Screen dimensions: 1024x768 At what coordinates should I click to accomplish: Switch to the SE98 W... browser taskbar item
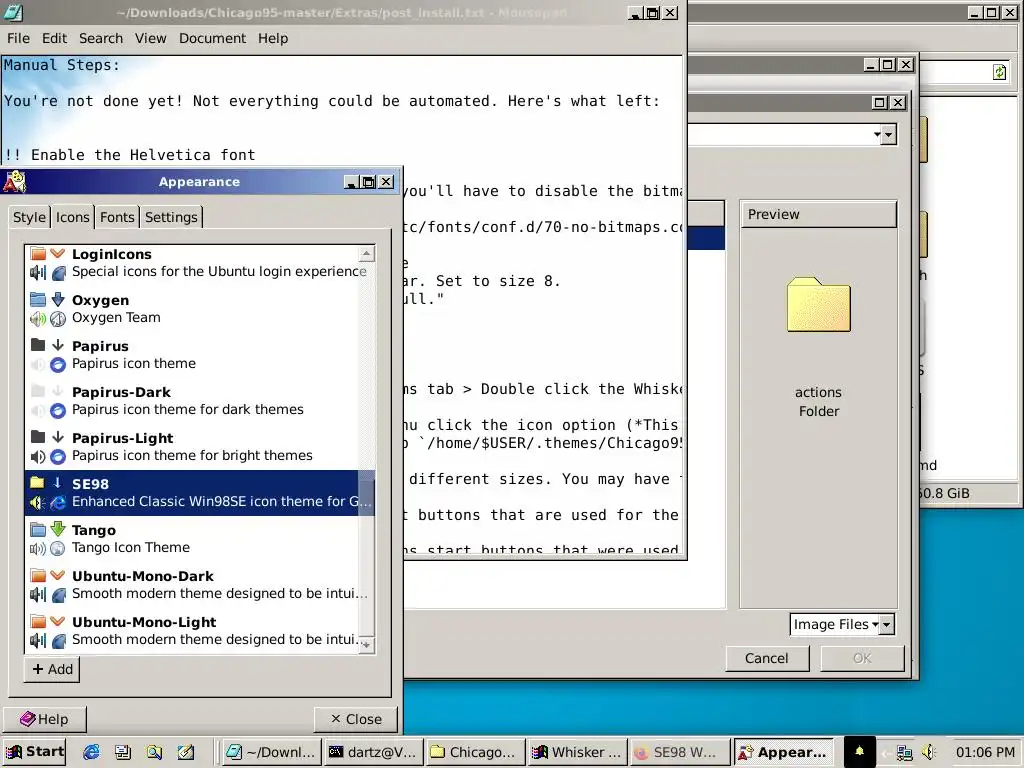pyautogui.click(x=680, y=752)
